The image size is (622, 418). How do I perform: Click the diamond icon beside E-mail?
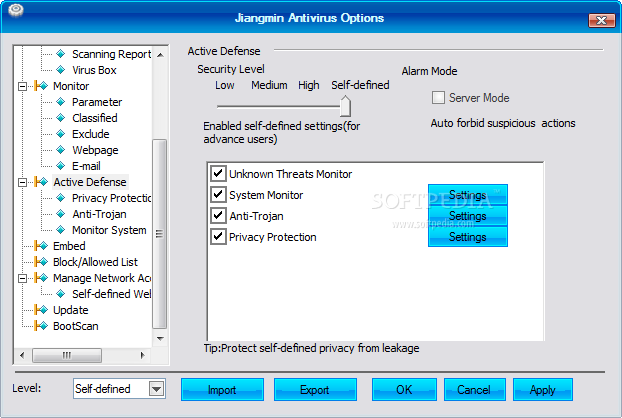pos(61,166)
